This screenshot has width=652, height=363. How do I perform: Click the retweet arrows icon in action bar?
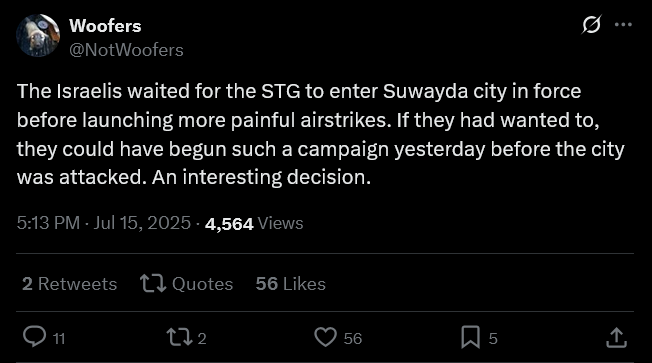[180, 337]
